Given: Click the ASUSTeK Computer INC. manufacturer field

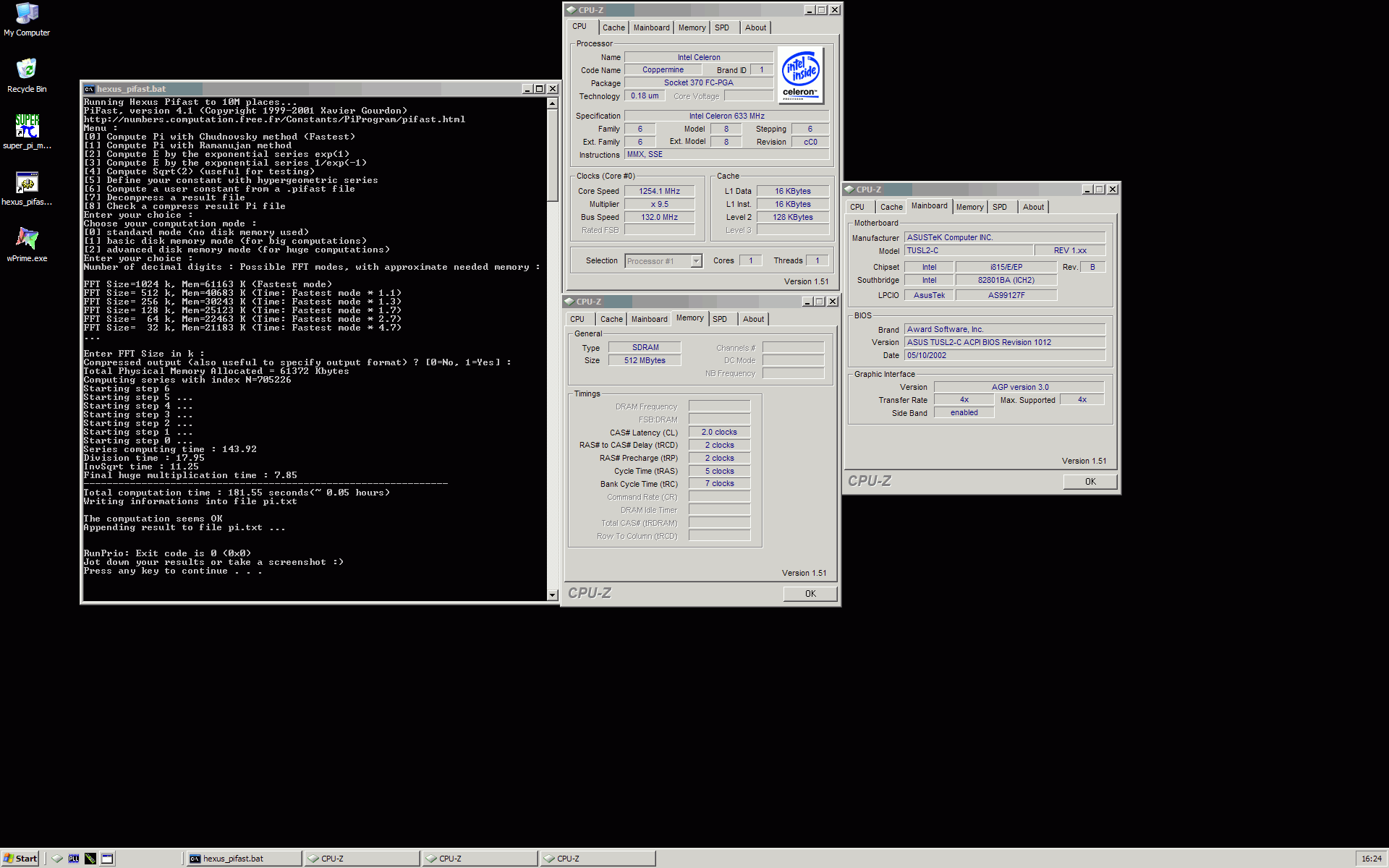Looking at the screenshot, I should point(1005,238).
